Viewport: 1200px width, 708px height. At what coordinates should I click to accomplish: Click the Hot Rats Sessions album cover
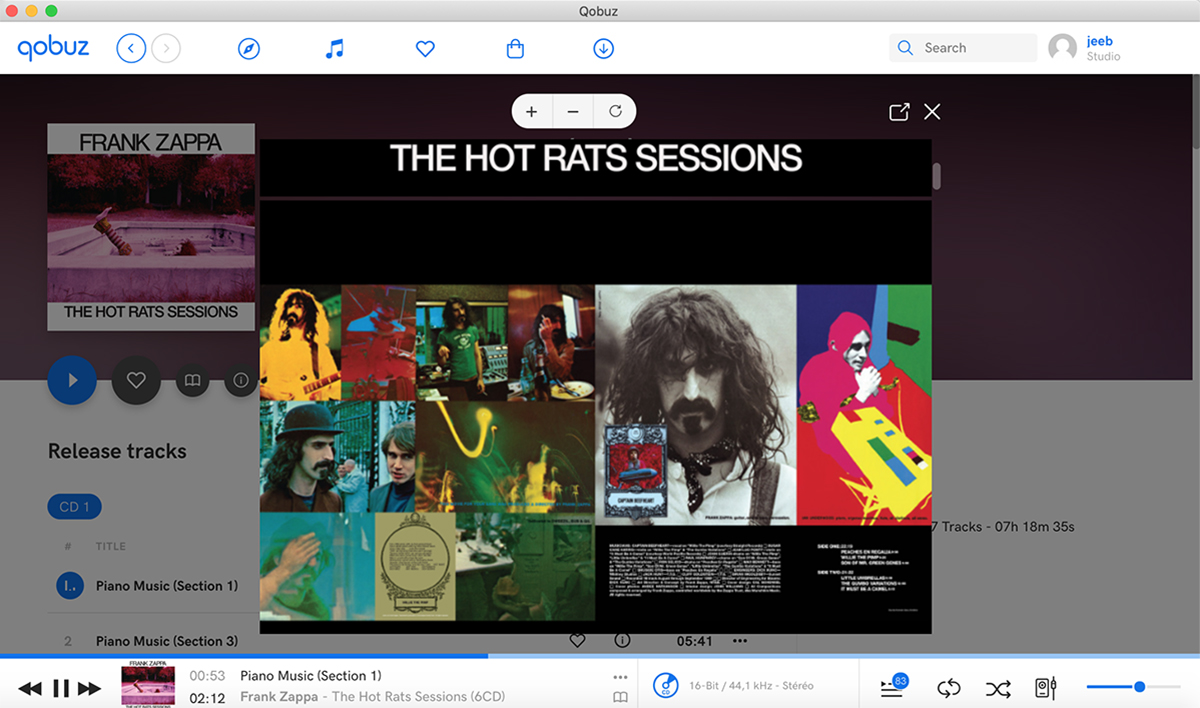pyautogui.click(x=151, y=227)
